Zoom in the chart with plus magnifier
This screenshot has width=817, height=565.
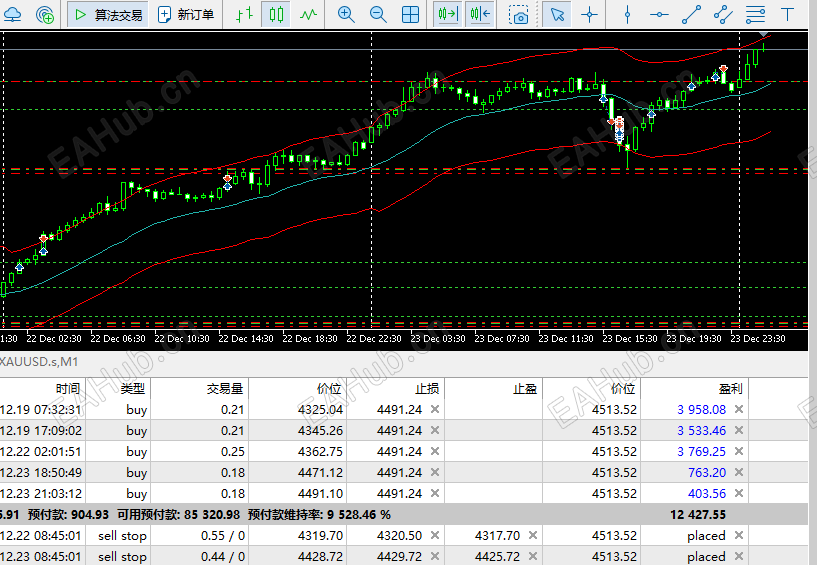tap(346, 14)
